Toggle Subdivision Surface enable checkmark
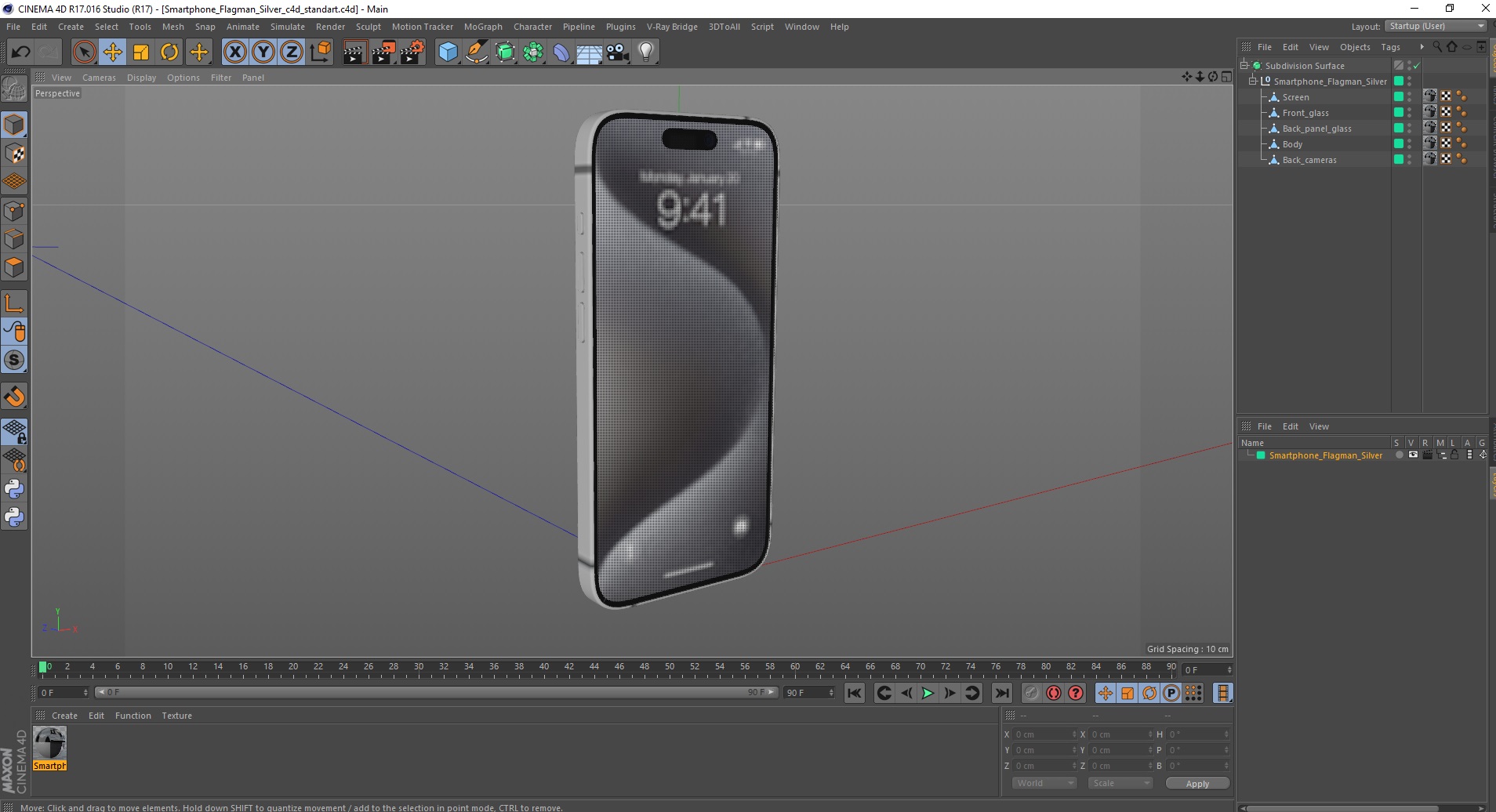1496x812 pixels. (1417, 66)
